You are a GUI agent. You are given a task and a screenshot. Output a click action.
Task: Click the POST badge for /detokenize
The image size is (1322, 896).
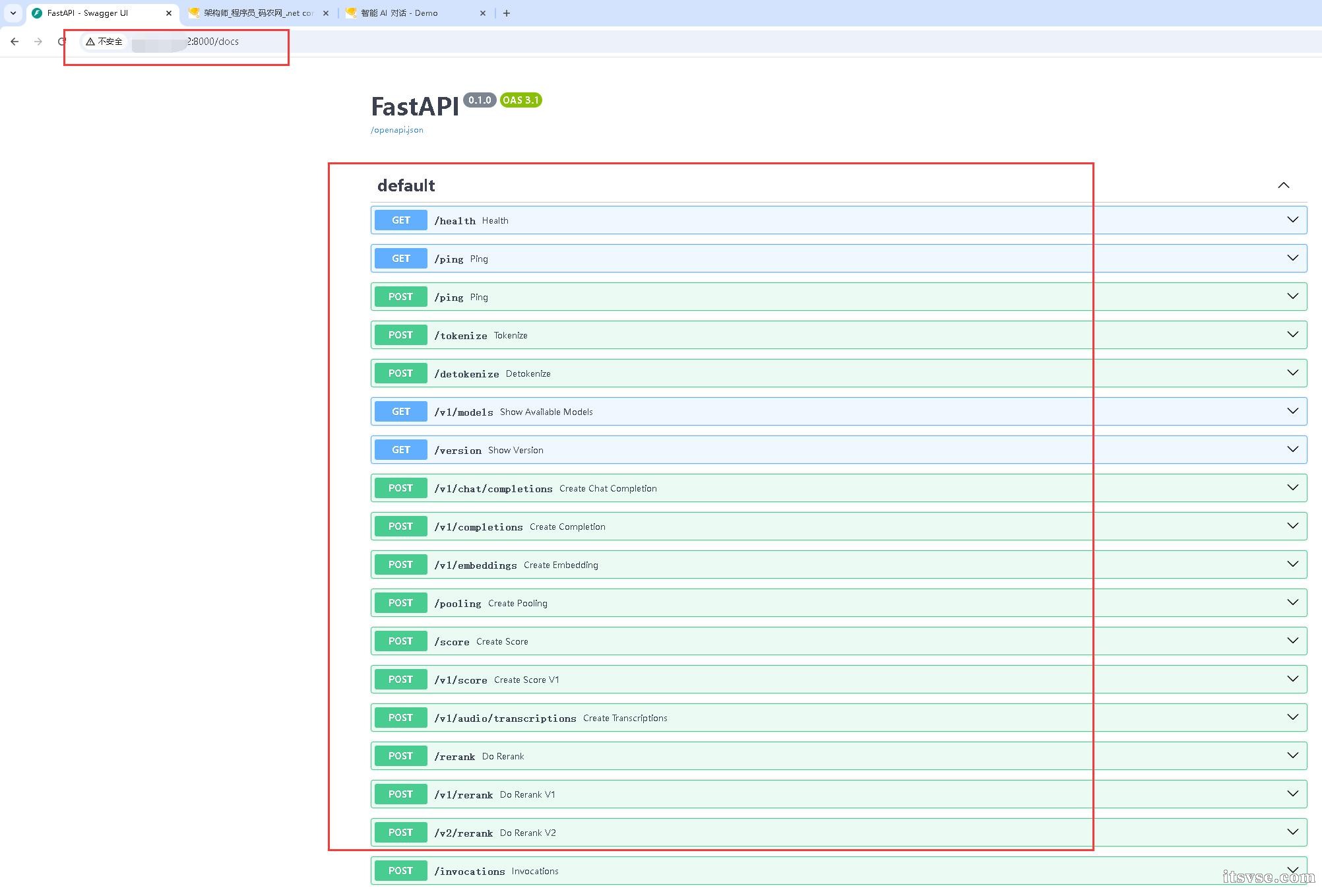401,373
